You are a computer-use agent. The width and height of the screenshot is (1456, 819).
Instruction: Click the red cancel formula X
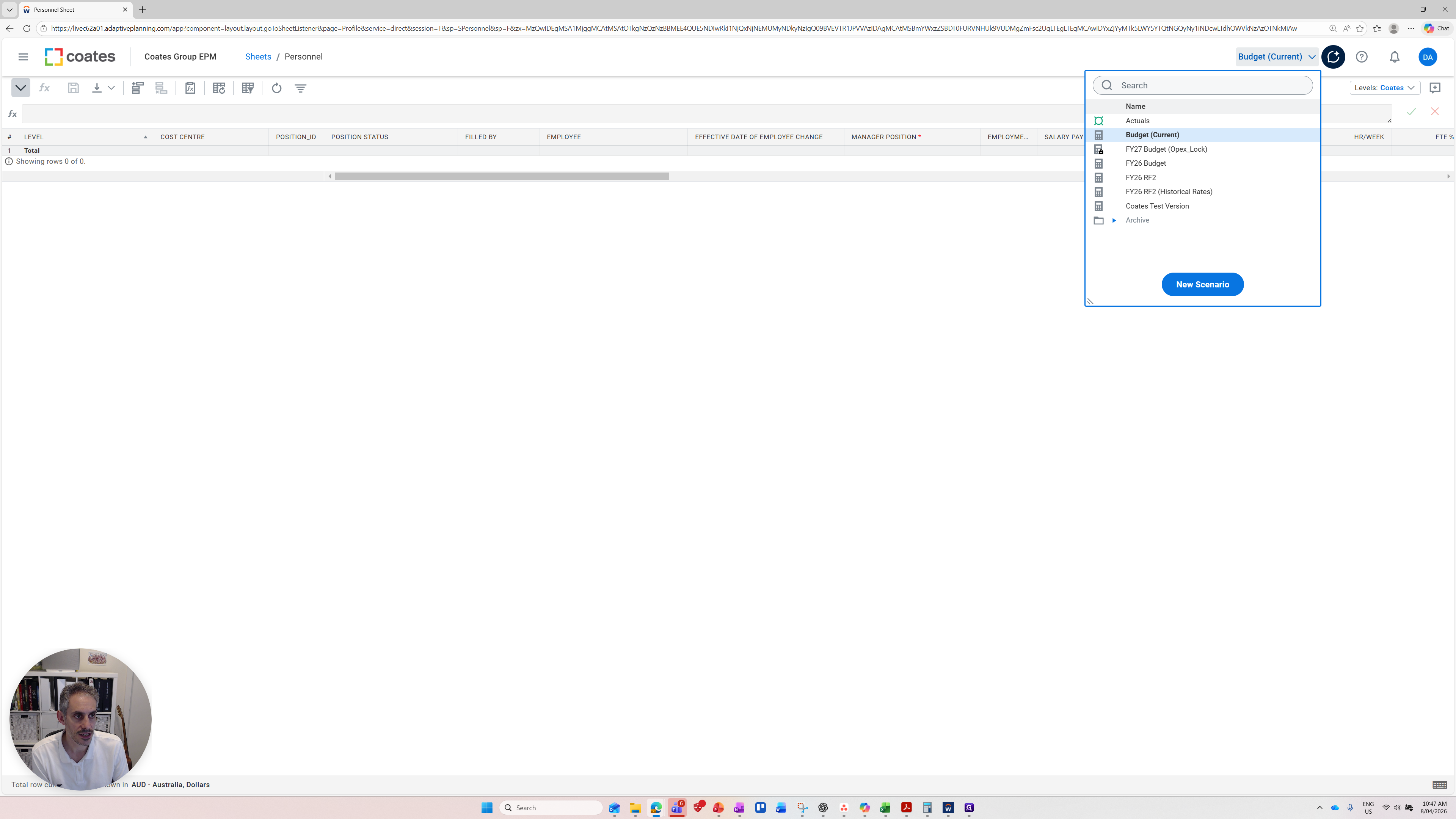1434,111
